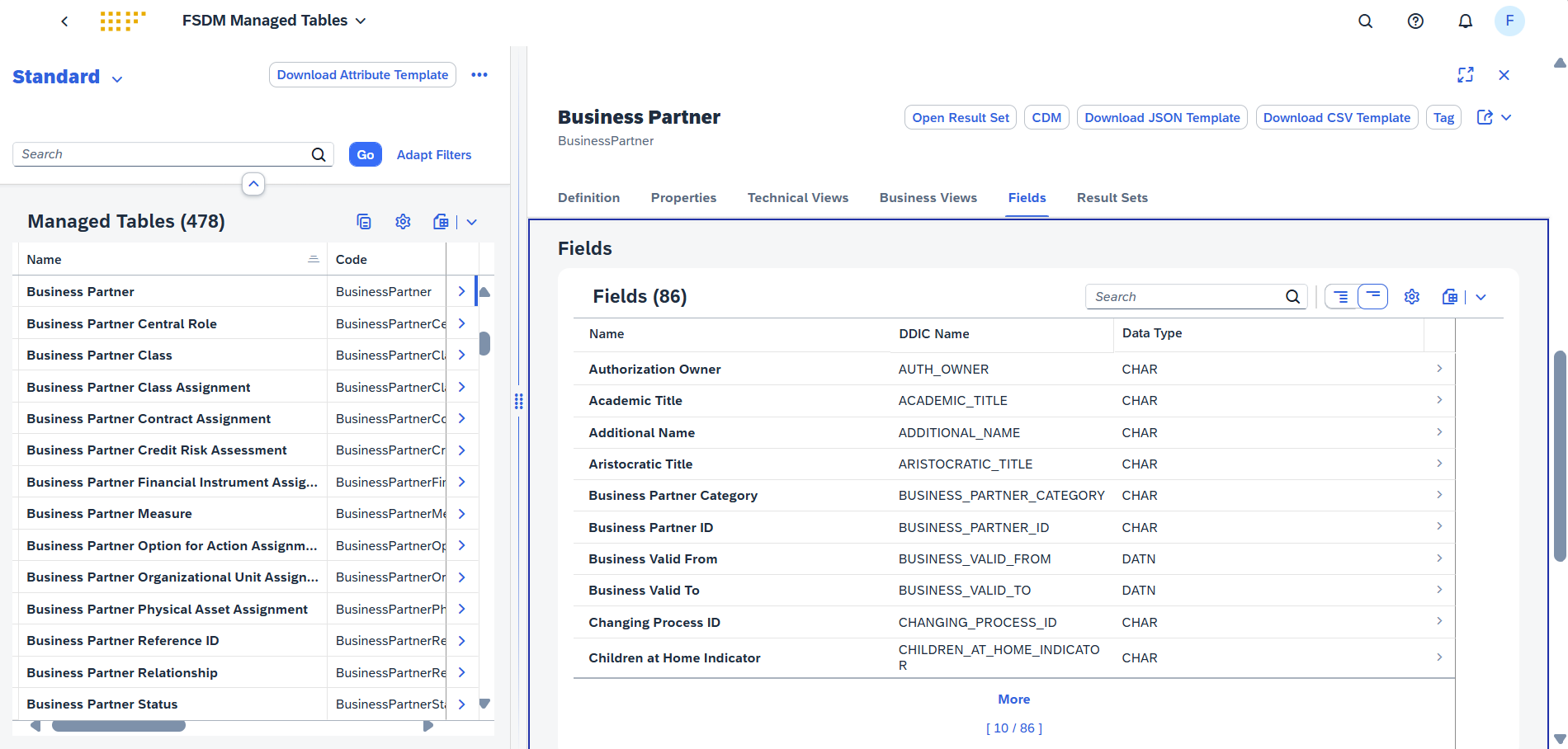This screenshot has height=749, width=1568.
Task: Click the Download JSON Template button
Action: (x=1162, y=117)
